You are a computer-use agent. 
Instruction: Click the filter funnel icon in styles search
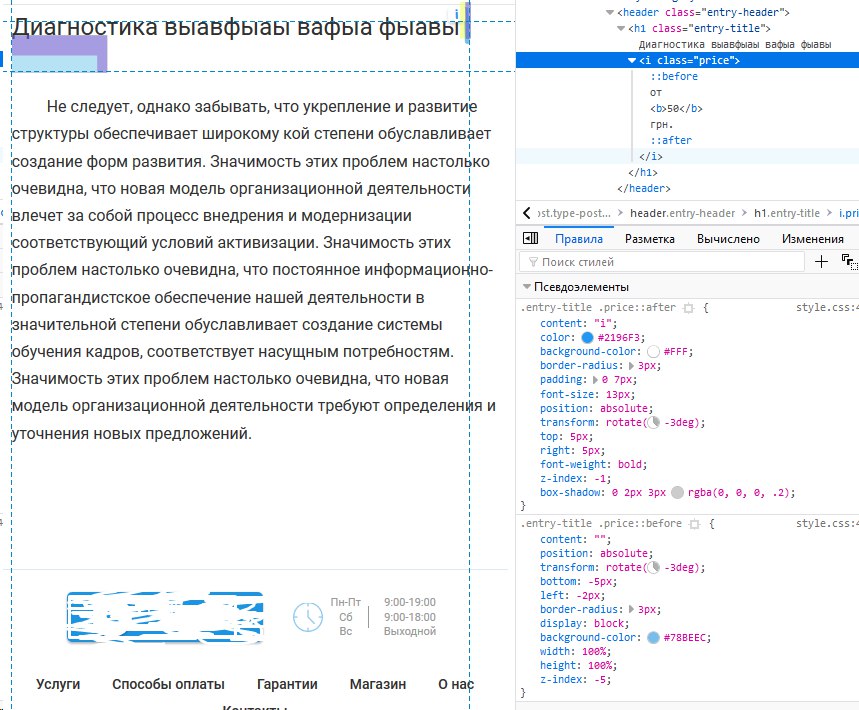click(533, 262)
